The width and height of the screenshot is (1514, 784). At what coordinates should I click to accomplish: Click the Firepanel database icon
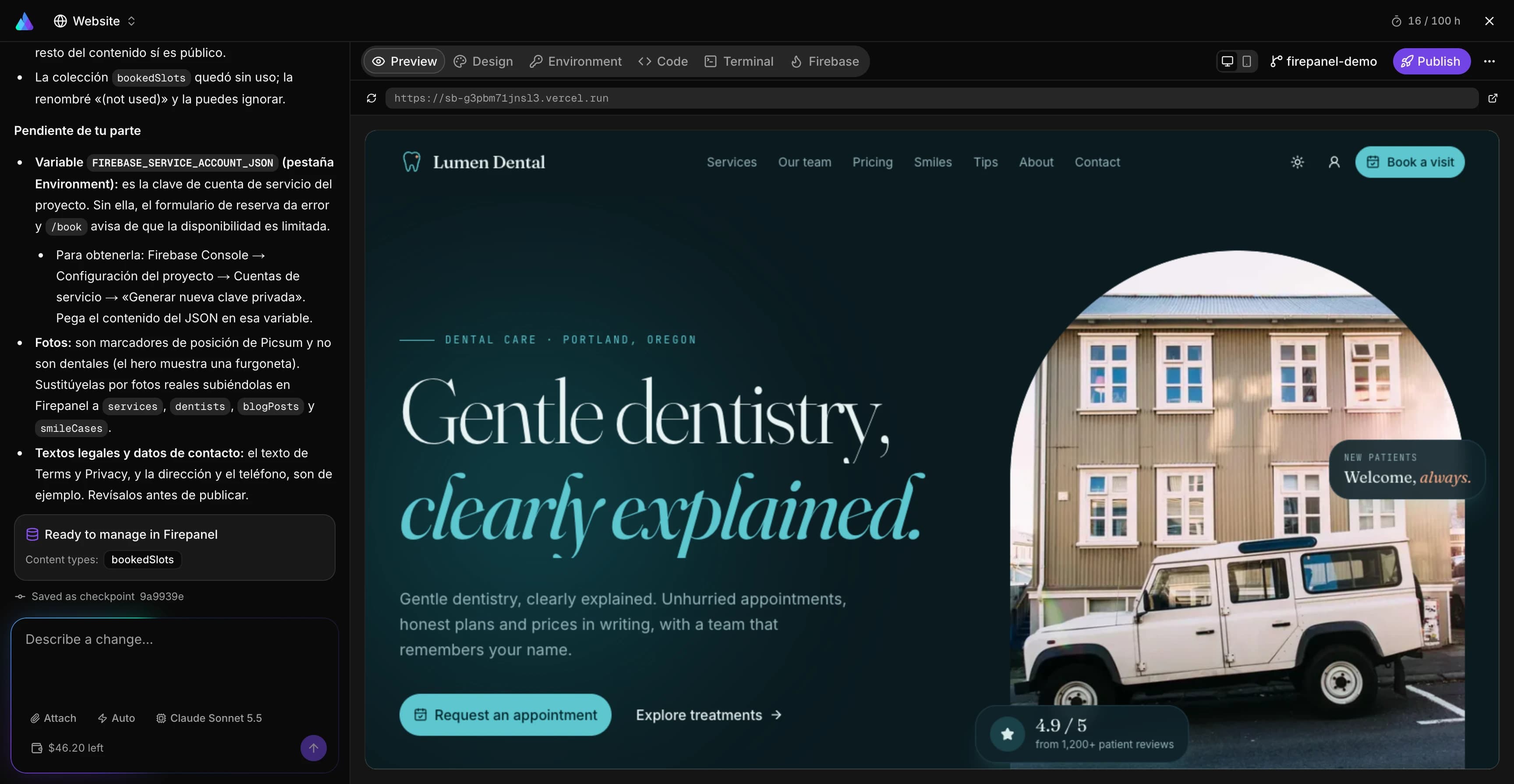click(x=32, y=534)
